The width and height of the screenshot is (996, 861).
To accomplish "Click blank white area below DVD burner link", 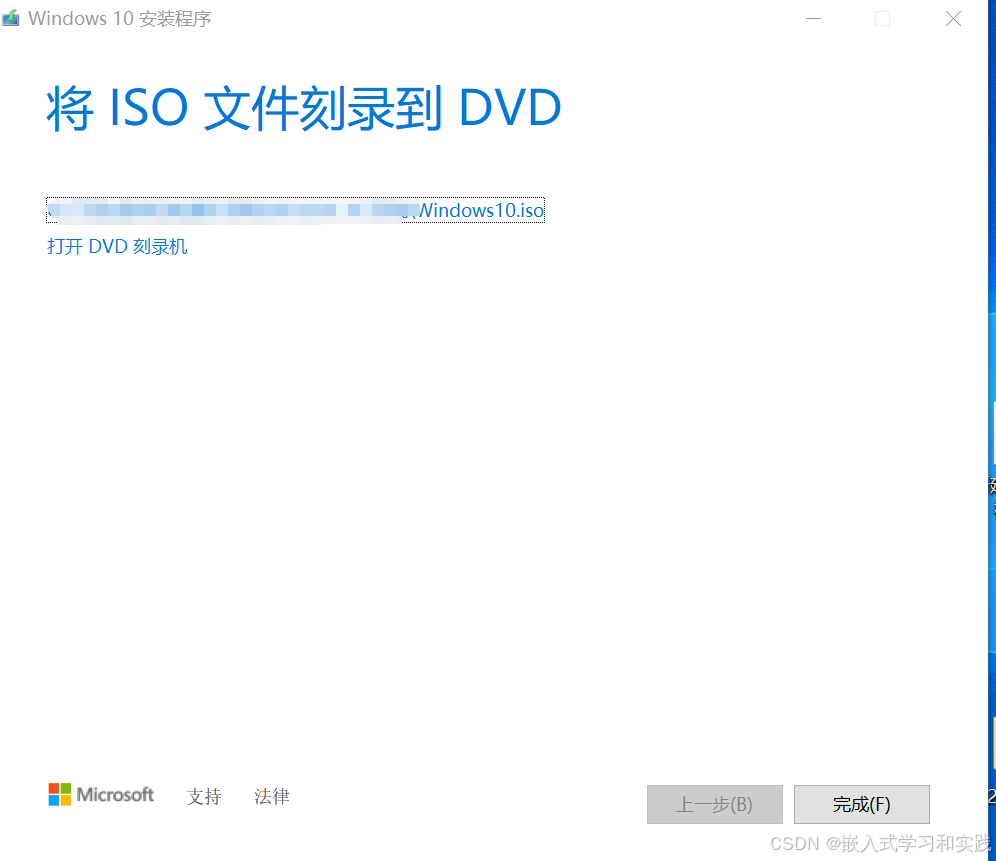I will click(495, 496).
